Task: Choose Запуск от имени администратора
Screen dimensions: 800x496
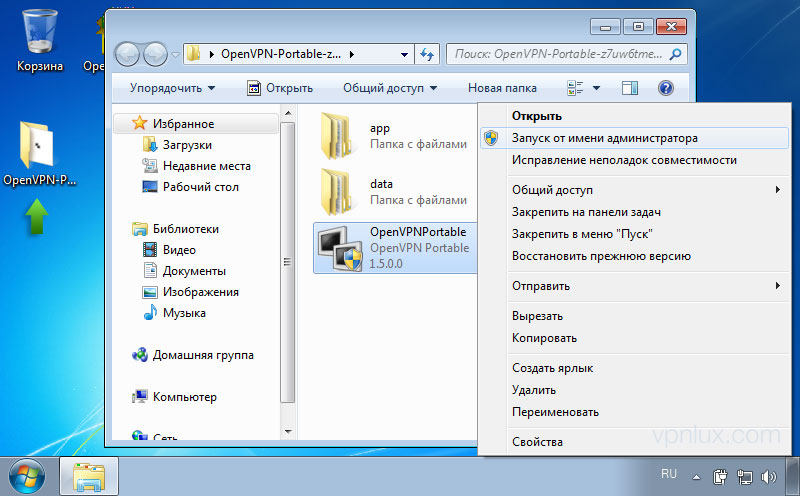Action: click(x=634, y=138)
